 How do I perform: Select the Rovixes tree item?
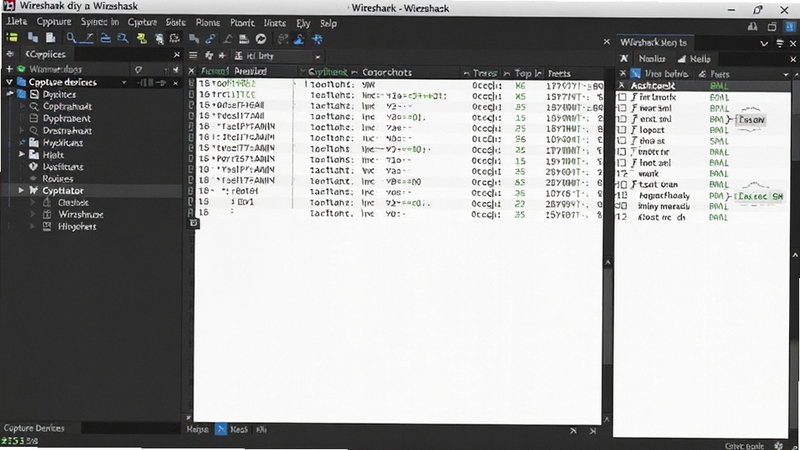click(58, 179)
